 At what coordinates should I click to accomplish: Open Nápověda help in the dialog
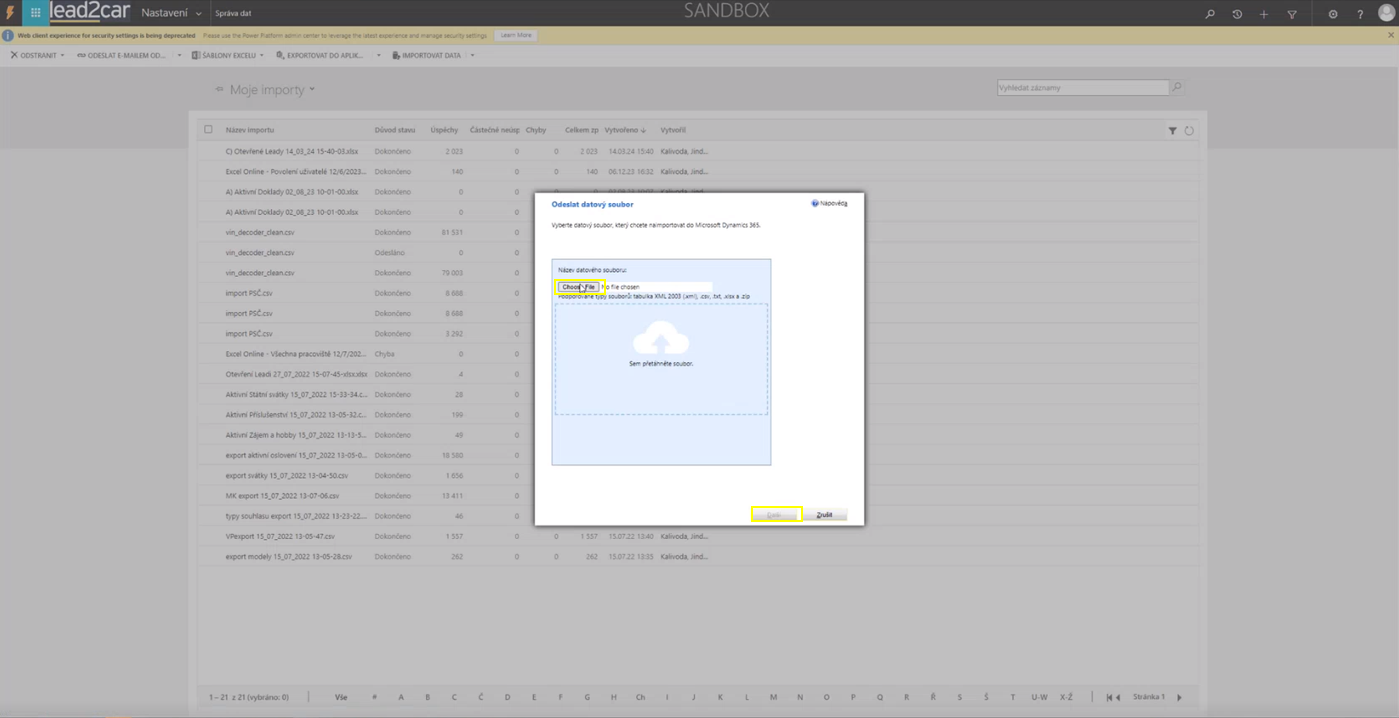pyautogui.click(x=830, y=203)
